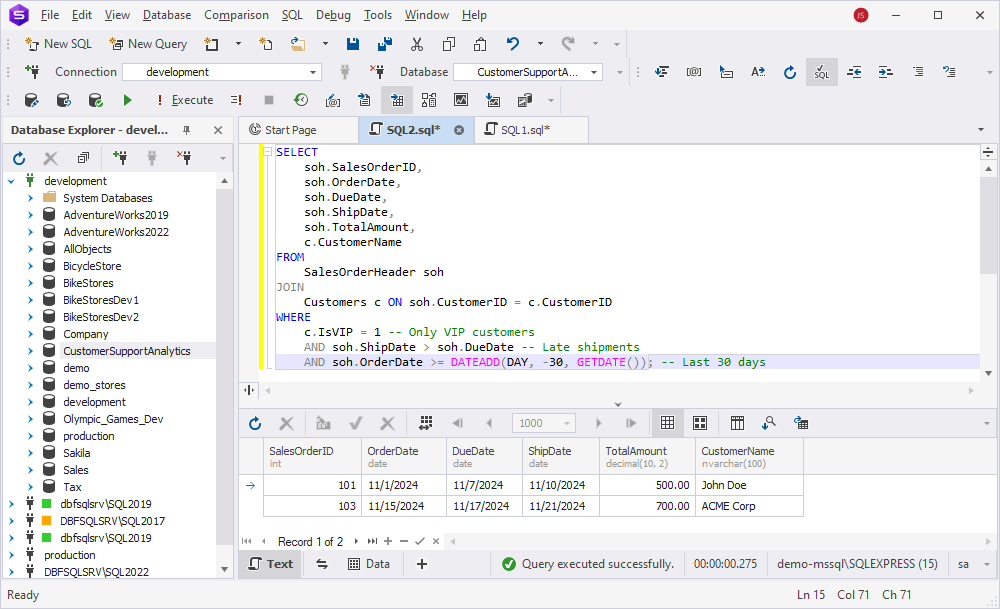Select the Sakila database in the tree
Viewport: 1000px width, 609px height.
point(77,453)
